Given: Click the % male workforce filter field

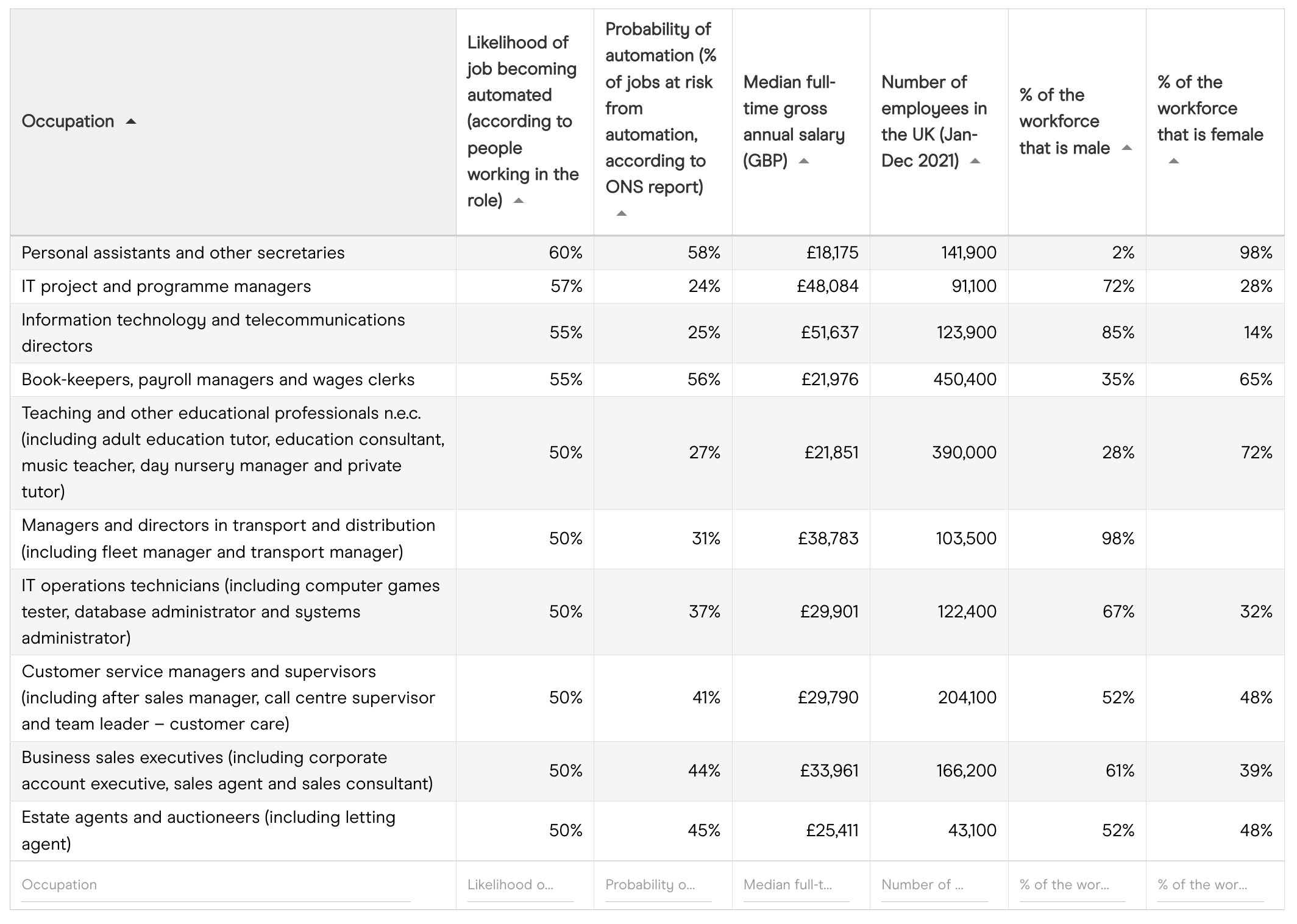Looking at the screenshot, I should tap(1072, 885).
